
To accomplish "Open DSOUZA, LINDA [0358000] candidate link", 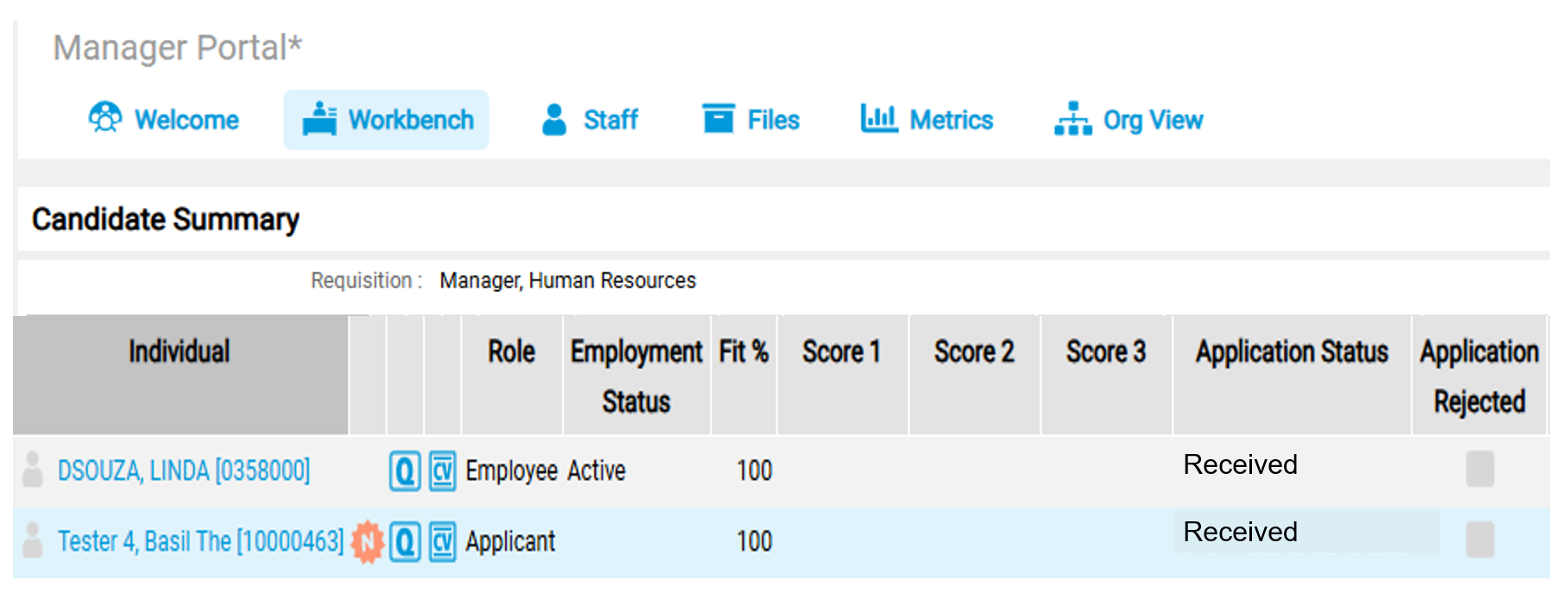I will 183,470.
